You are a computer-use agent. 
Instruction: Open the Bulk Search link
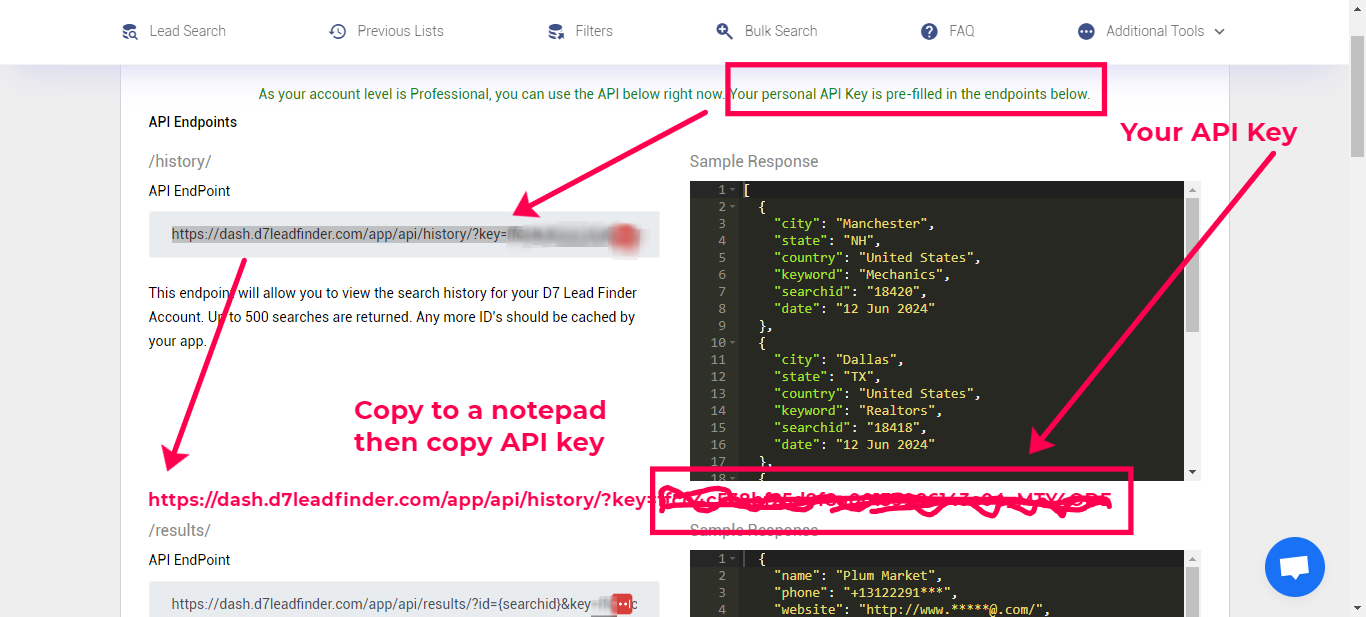click(780, 31)
